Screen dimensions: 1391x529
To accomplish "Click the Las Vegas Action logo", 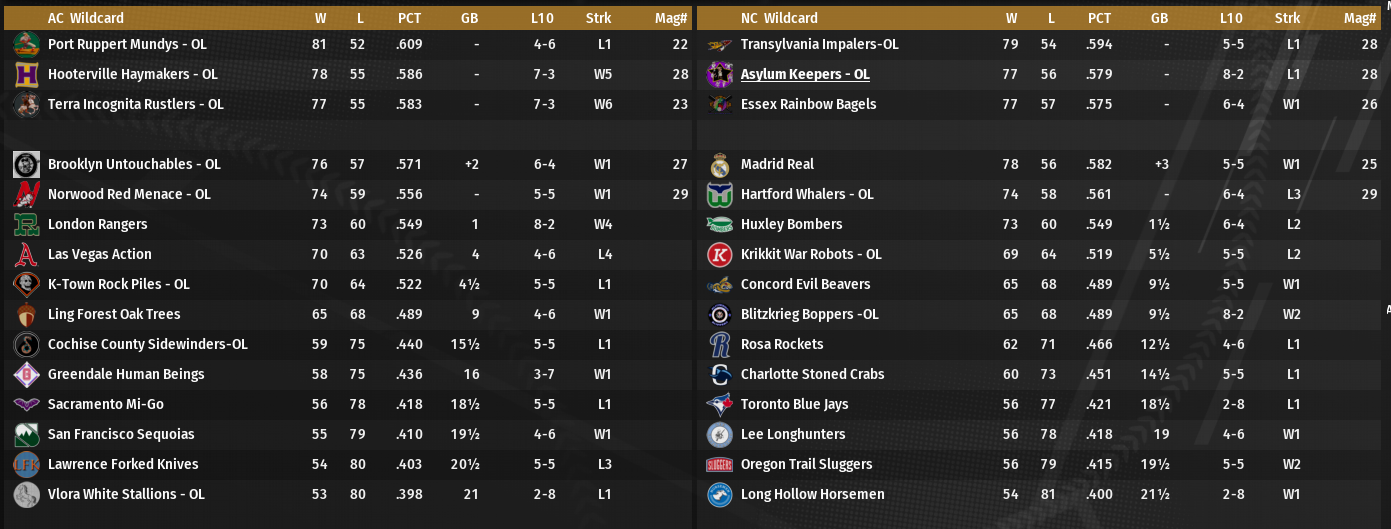I will click(27, 254).
